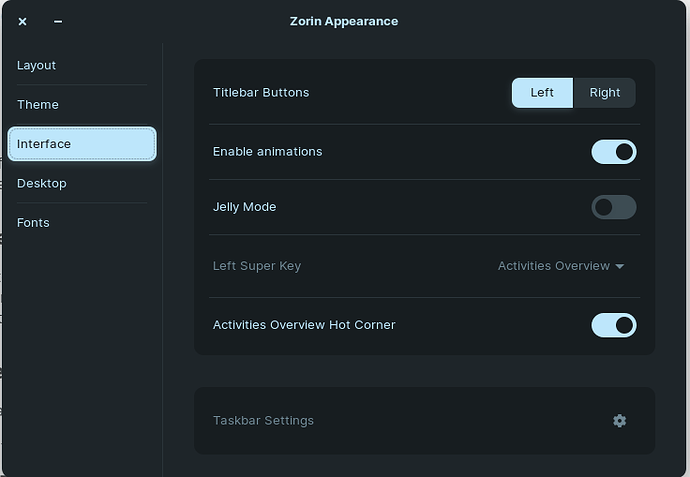Click the Titlebar Buttons label text
Image resolution: width=690 pixels, height=477 pixels.
pyautogui.click(x=261, y=92)
